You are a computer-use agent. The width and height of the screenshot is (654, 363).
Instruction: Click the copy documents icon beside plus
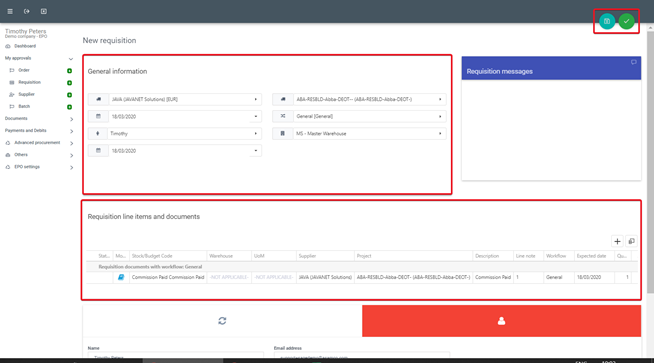631,241
